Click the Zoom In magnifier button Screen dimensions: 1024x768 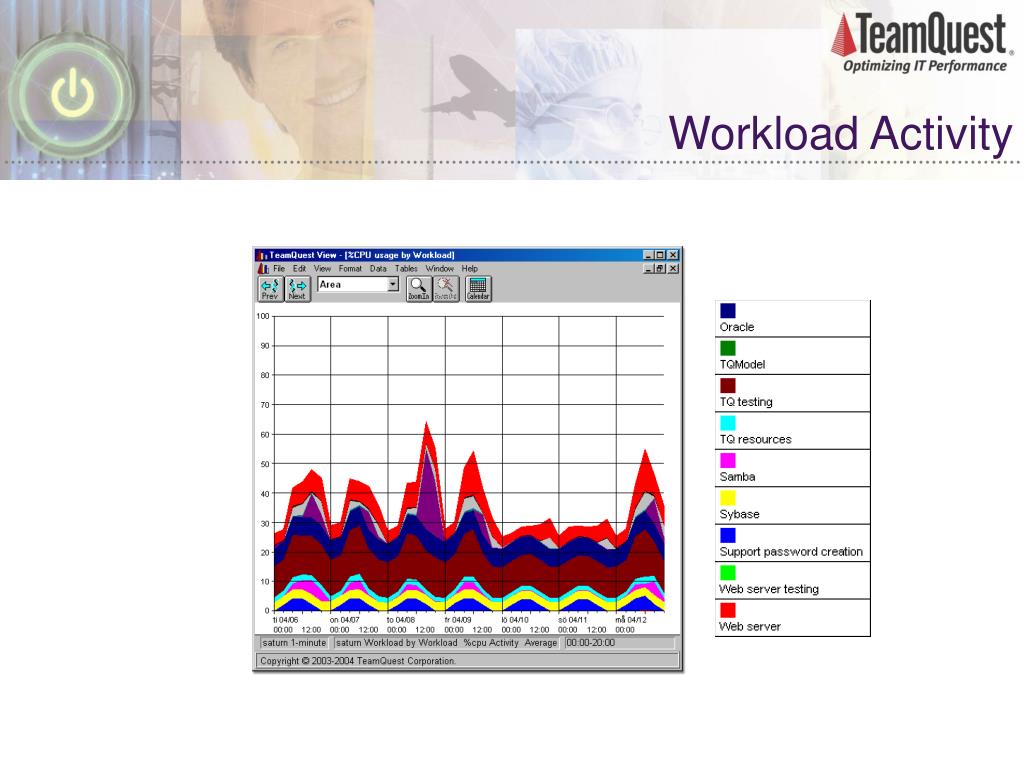(x=419, y=289)
